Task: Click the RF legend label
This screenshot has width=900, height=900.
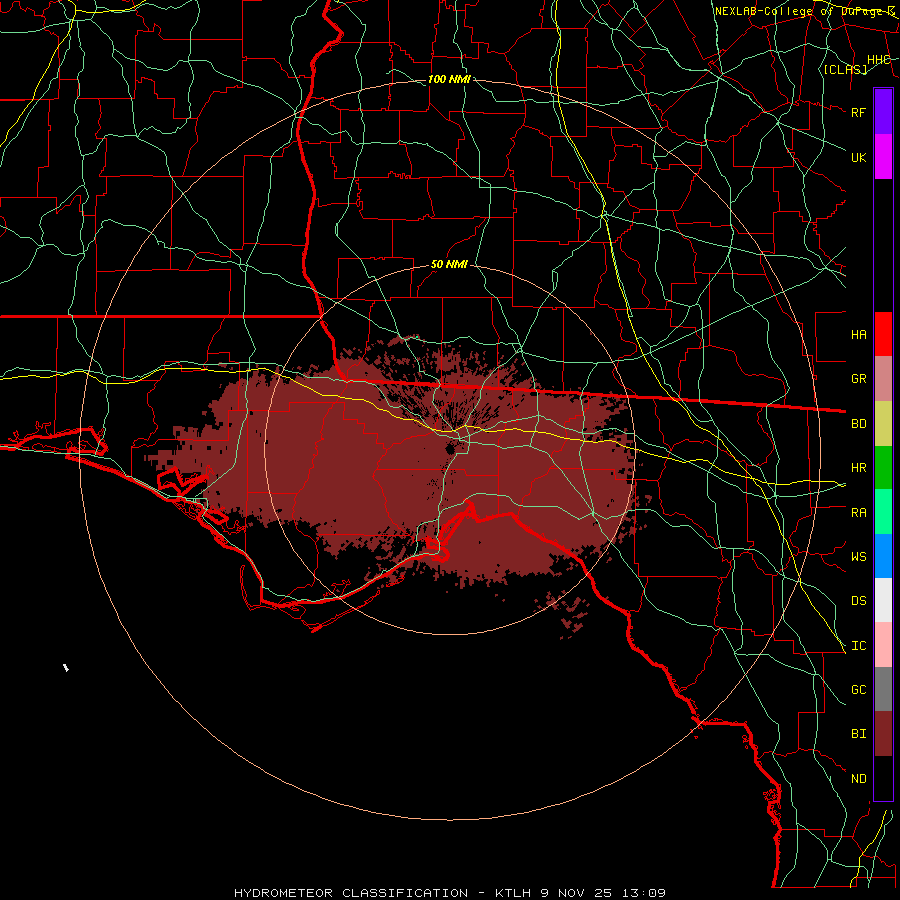Action: click(x=859, y=112)
